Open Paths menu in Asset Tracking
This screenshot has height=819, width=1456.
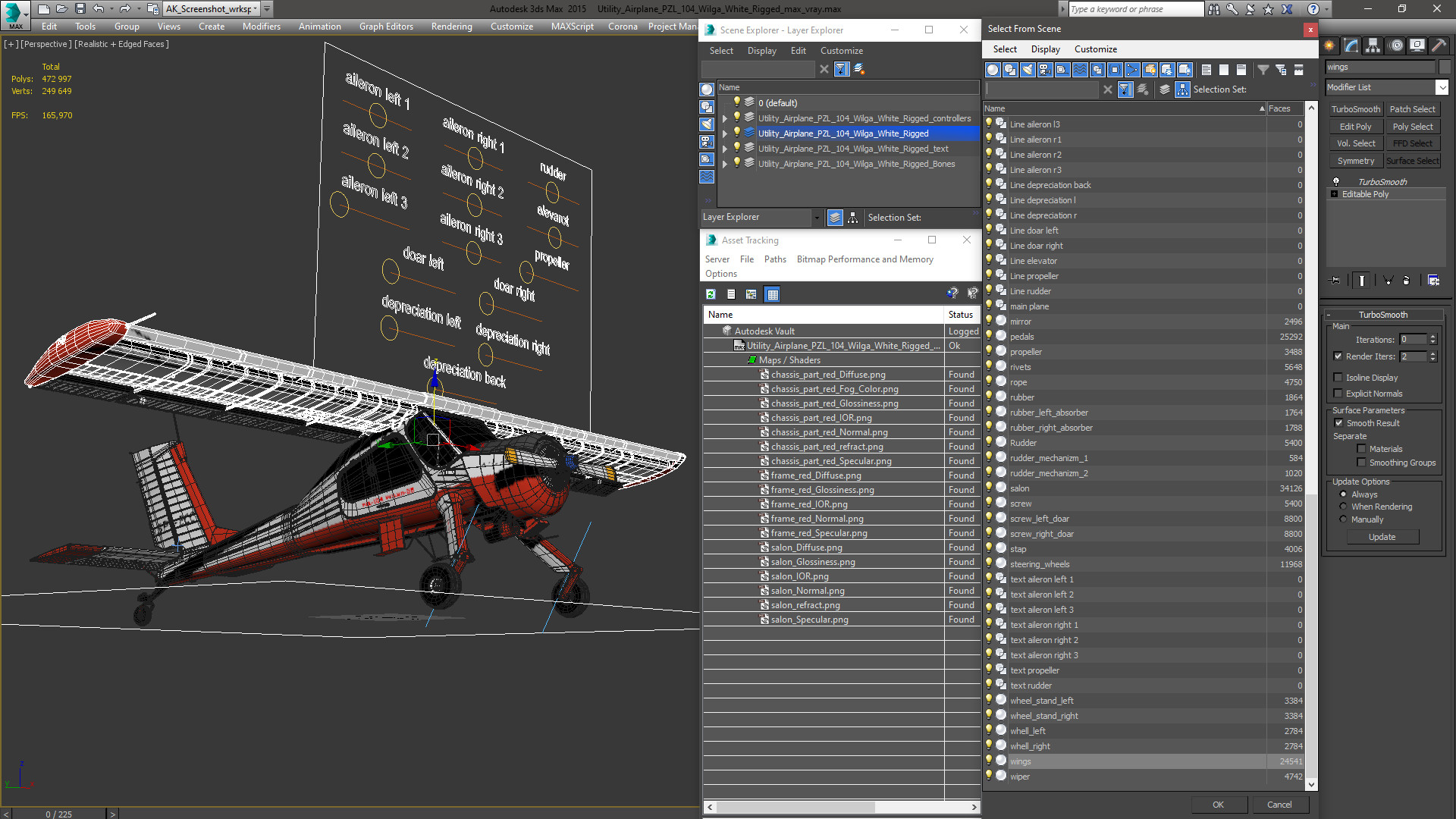[775, 259]
